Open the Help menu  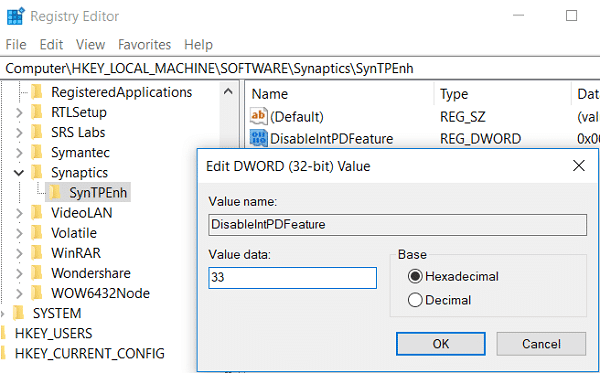click(198, 44)
